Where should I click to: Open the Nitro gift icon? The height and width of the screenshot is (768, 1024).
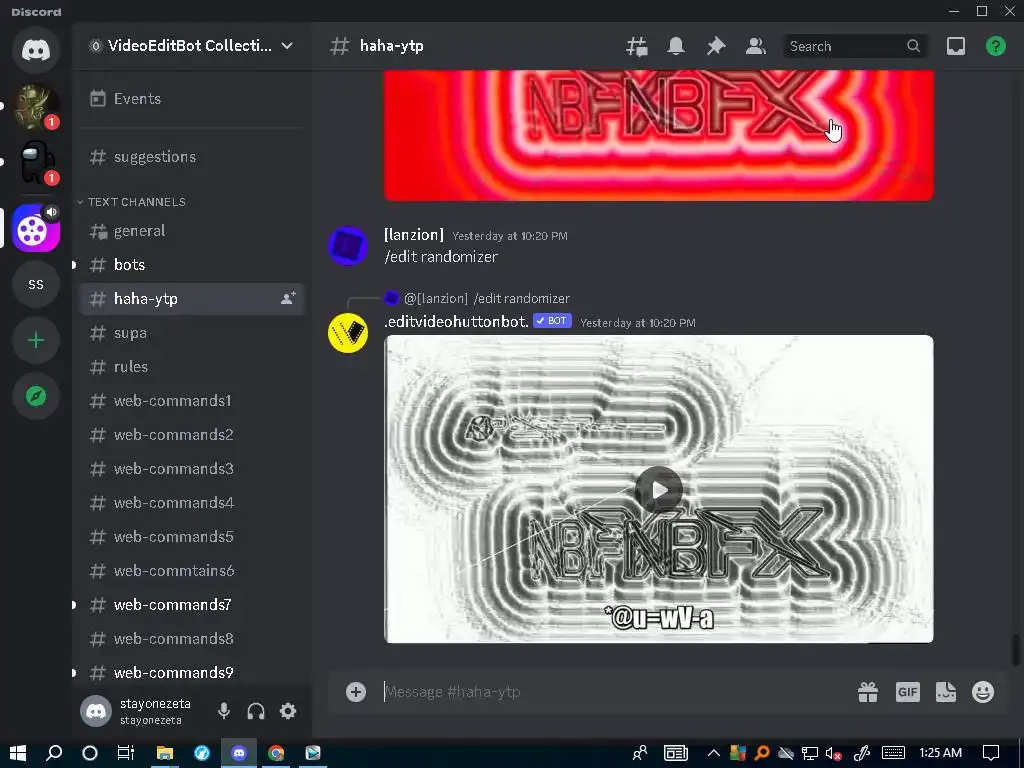868,692
